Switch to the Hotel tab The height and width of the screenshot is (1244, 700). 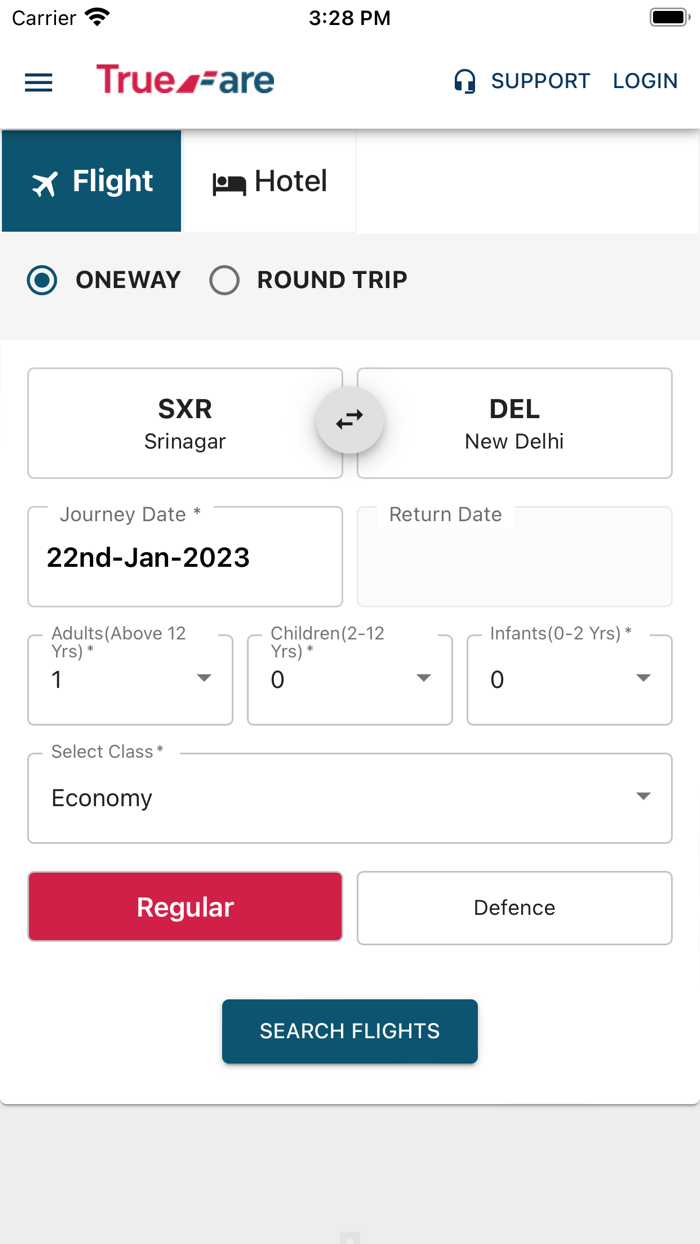[x=268, y=181]
